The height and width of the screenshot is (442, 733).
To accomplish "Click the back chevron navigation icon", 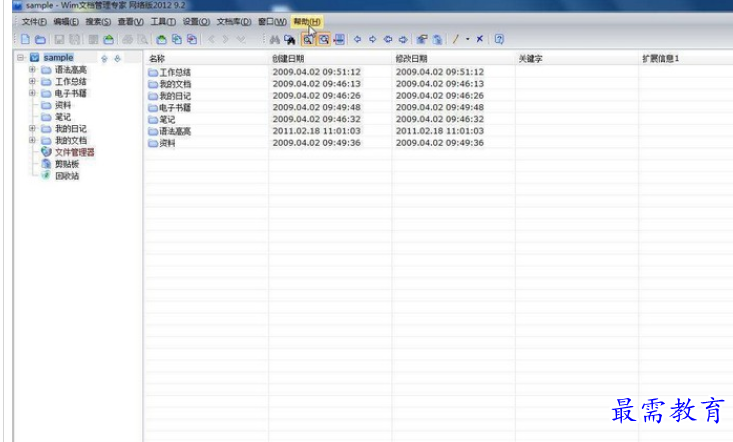I will coord(212,39).
